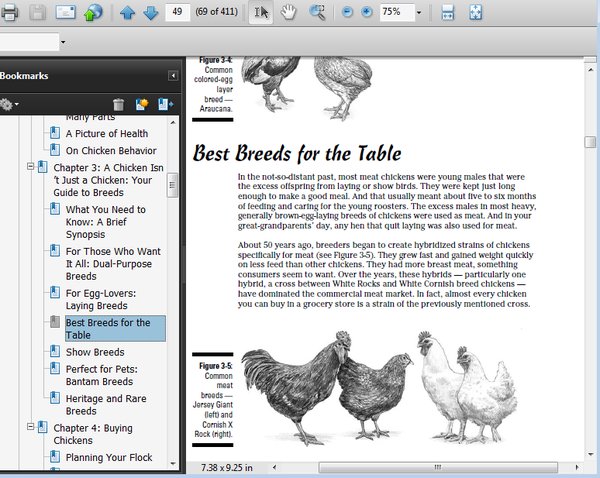The width and height of the screenshot is (600, 478).
Task: Delete selected bookmark with trash icon
Action: 119,104
